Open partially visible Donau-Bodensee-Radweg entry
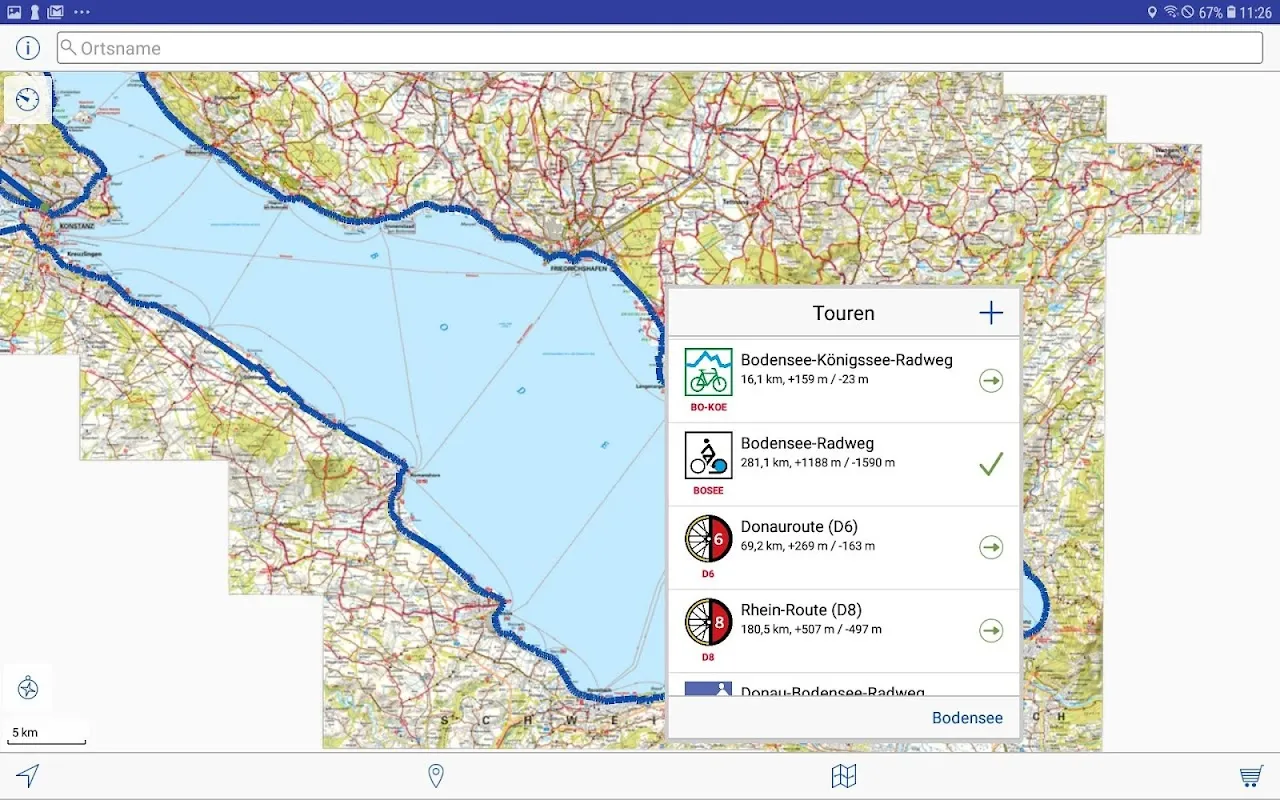This screenshot has height=800, width=1280. pos(832,689)
